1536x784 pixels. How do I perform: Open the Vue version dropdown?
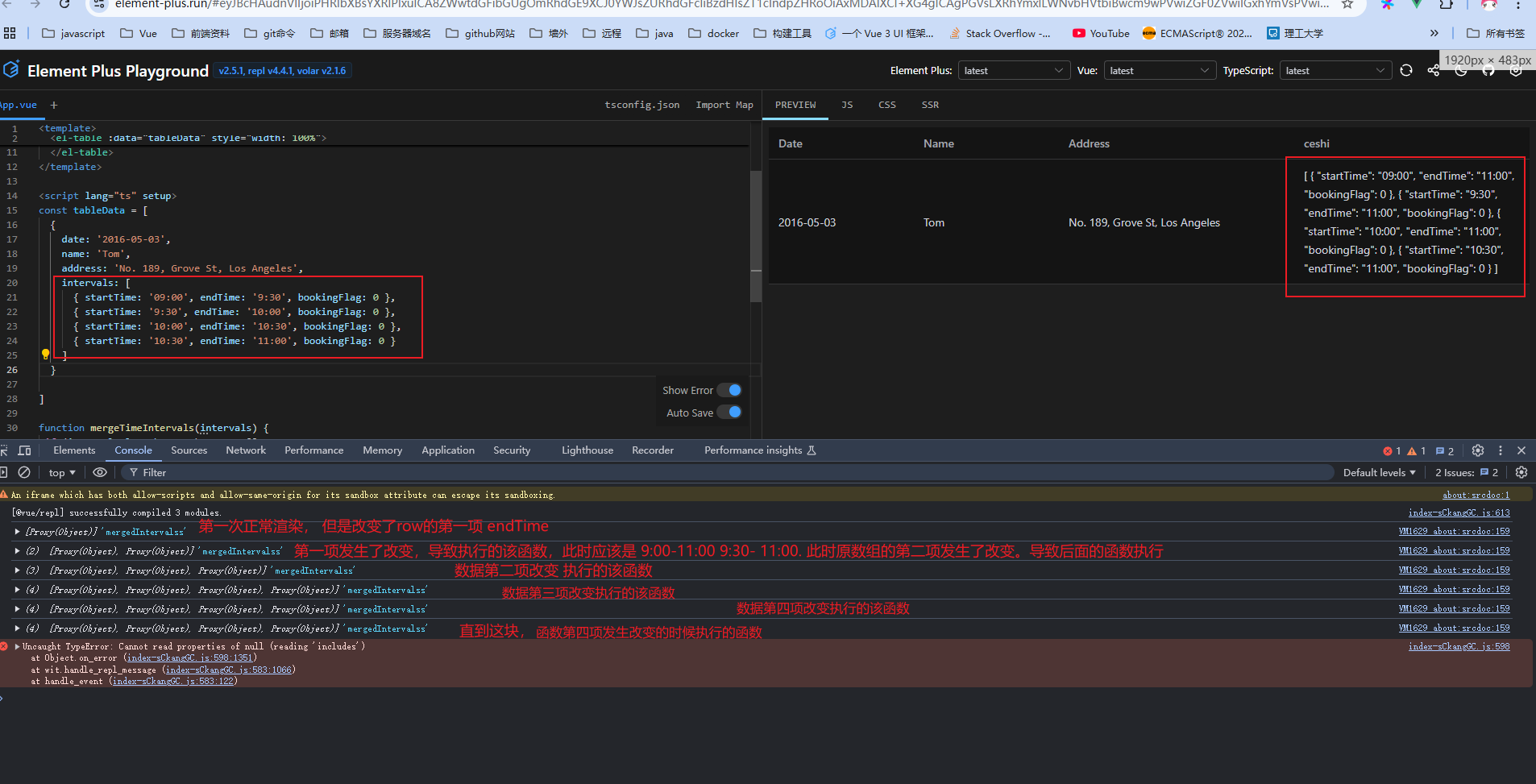tap(1160, 70)
